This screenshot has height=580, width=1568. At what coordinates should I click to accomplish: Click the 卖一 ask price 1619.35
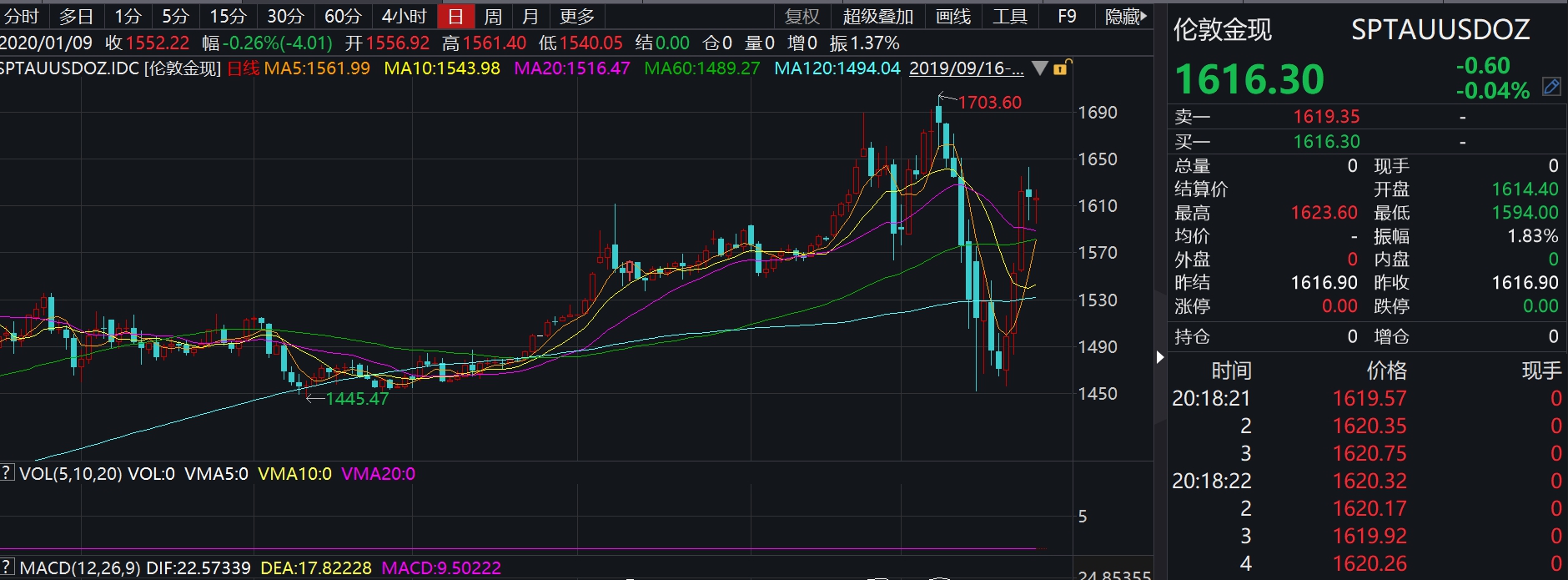[x=1326, y=117]
